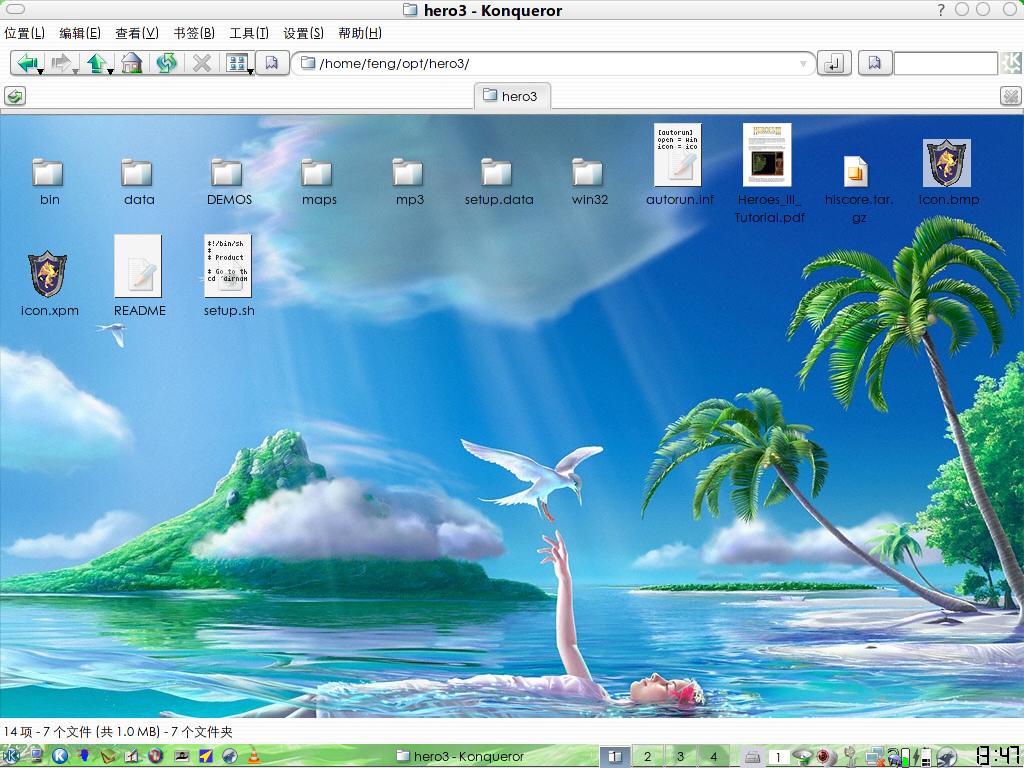Screen dimensions: 1024x768
Task: Expand the Back button history arrow
Action: [x=40, y=71]
